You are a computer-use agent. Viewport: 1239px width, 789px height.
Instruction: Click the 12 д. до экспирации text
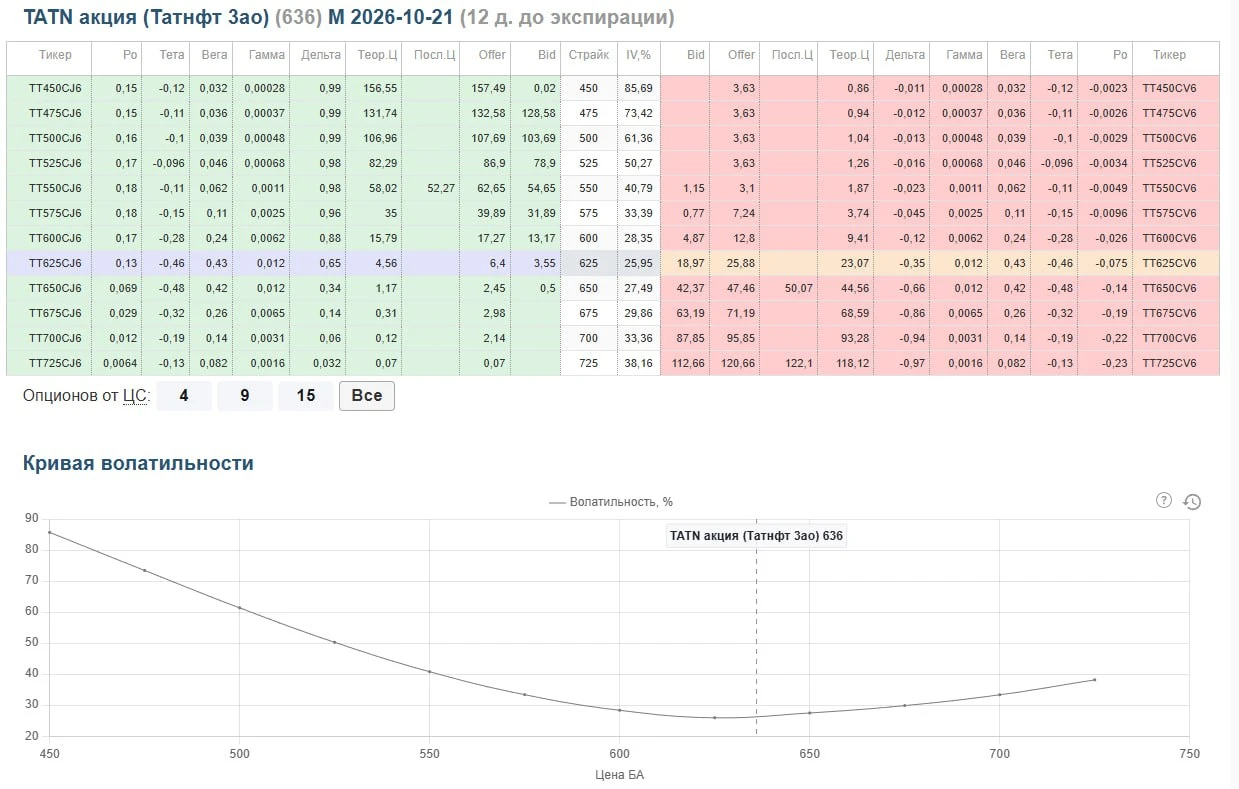(567, 18)
